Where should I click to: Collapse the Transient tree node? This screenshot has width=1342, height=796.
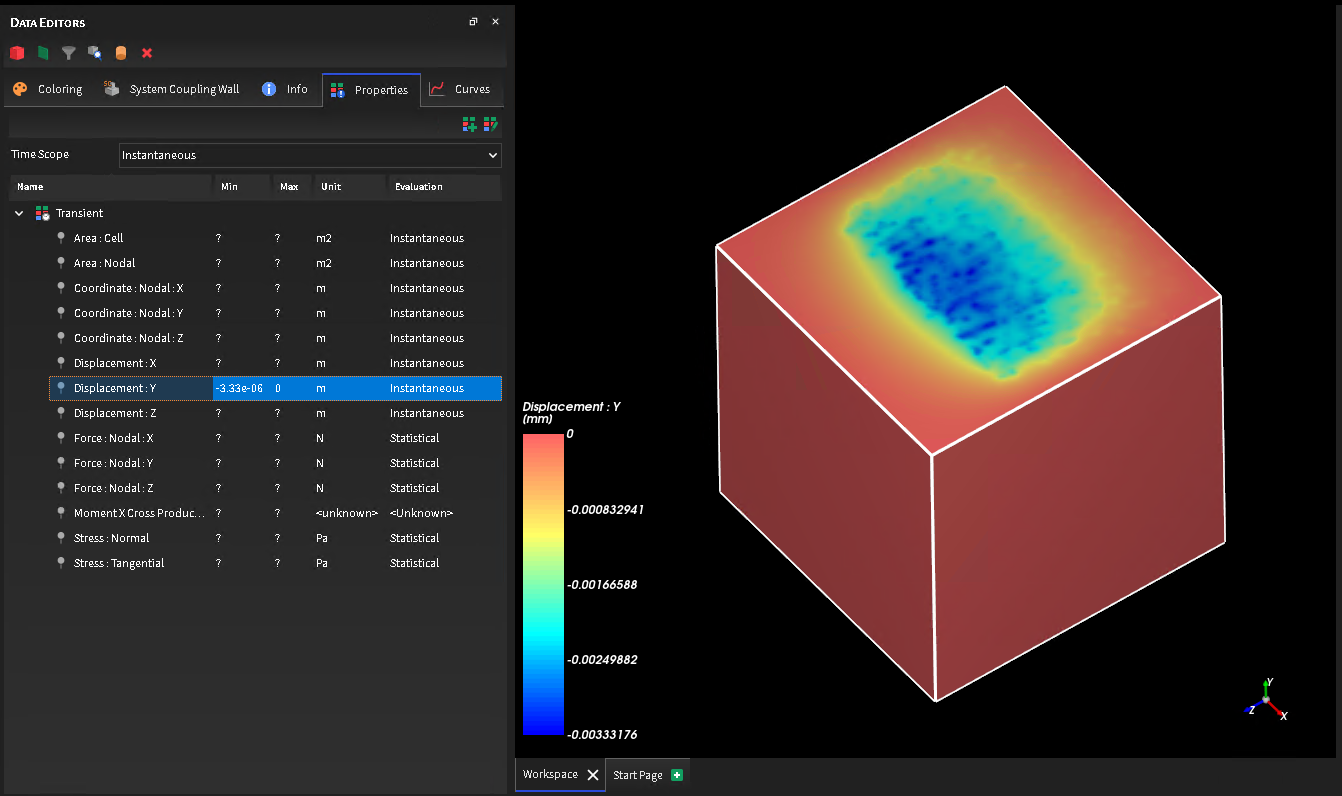pos(18,213)
